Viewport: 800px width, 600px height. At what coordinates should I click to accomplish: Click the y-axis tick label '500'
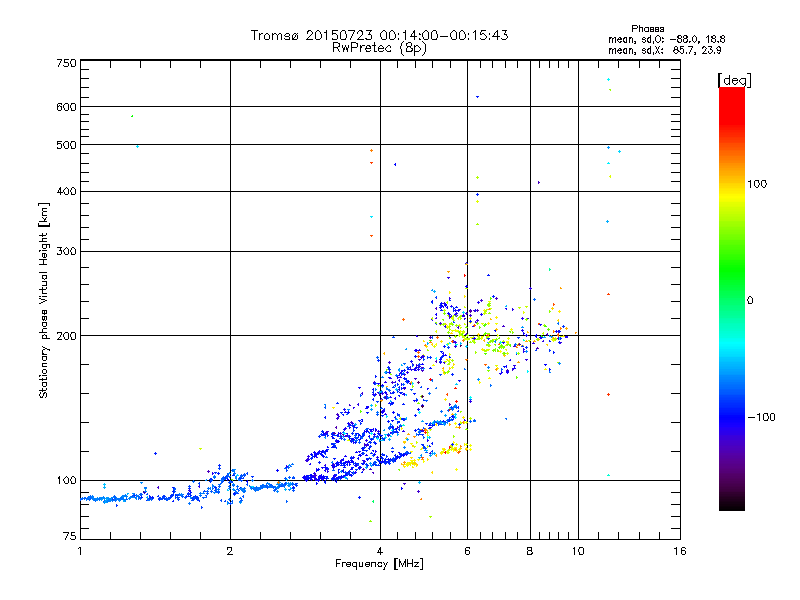(66, 145)
